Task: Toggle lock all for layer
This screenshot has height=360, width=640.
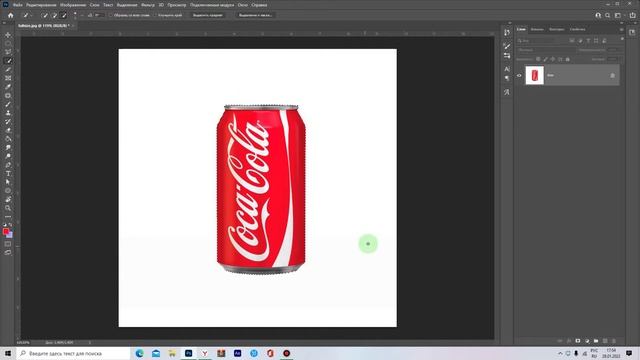Action: click(x=567, y=59)
